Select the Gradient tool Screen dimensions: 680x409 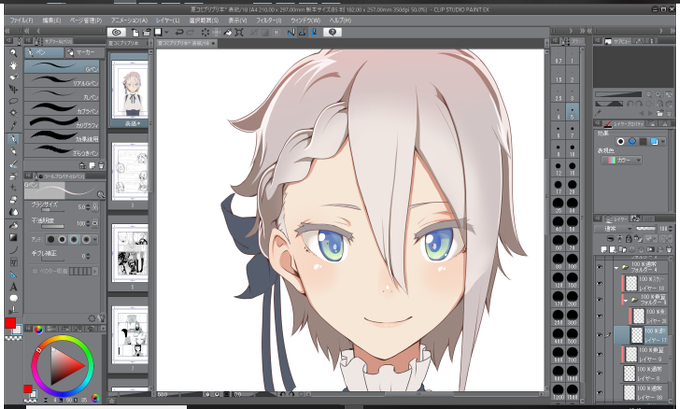click(13, 238)
